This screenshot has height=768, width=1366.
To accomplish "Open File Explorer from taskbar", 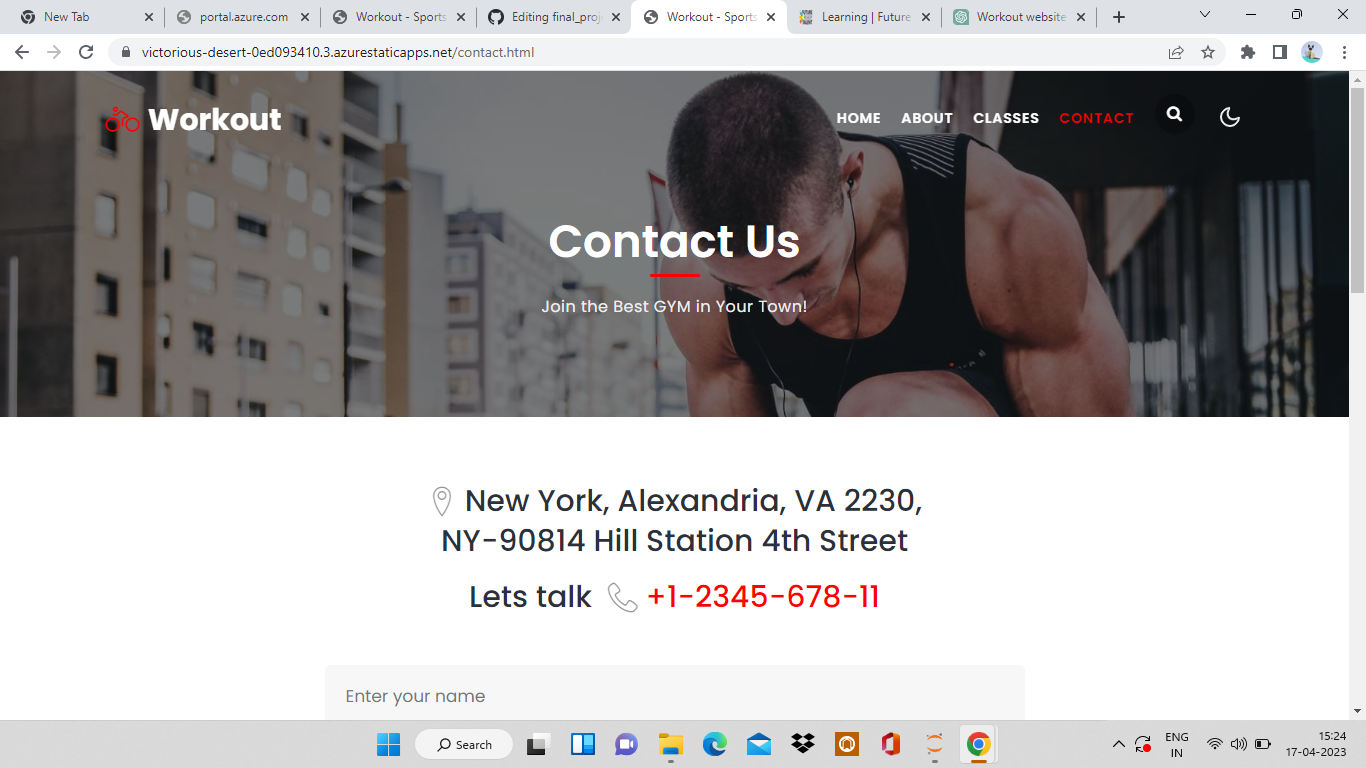I will (x=670, y=744).
